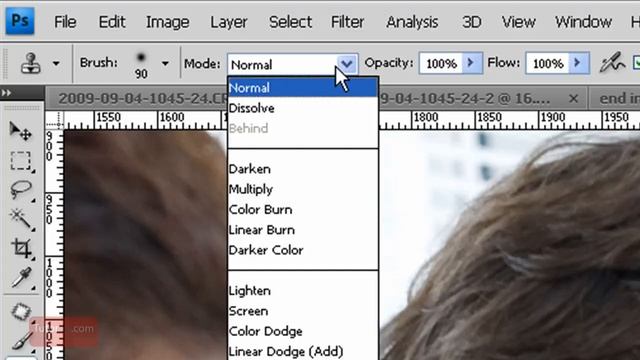Select the Rectangular Marquee tool
Screen dimensions: 640x360
pos(20,161)
